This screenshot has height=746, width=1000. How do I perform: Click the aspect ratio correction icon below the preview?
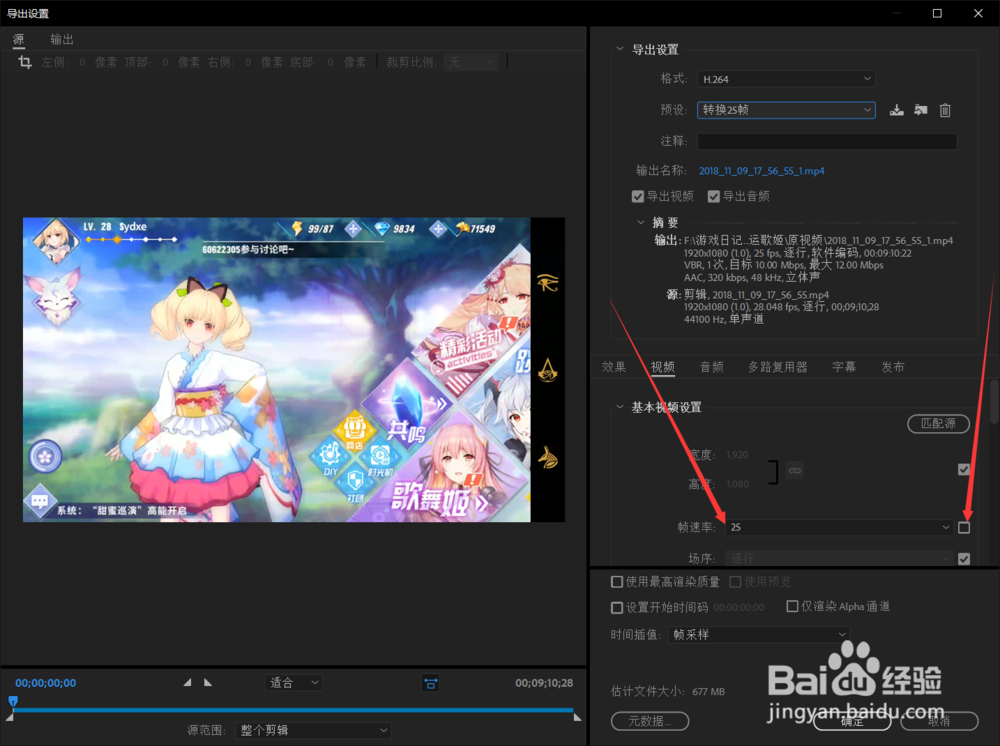(430, 684)
